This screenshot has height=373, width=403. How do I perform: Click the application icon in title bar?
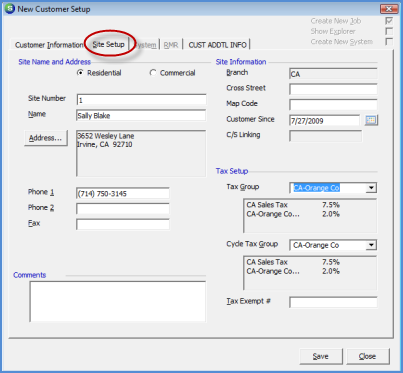click(9, 9)
